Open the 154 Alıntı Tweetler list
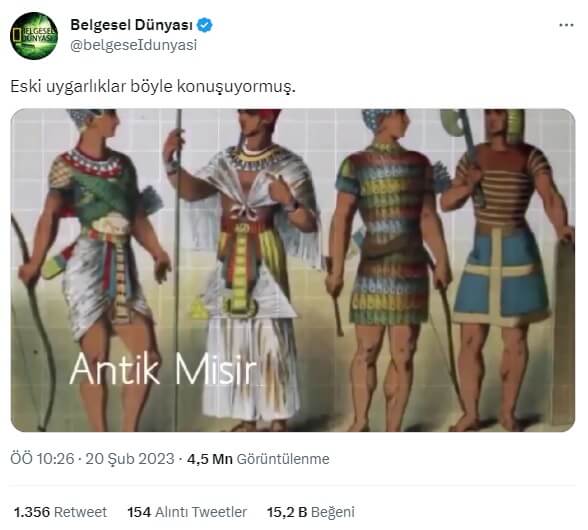 (187, 512)
